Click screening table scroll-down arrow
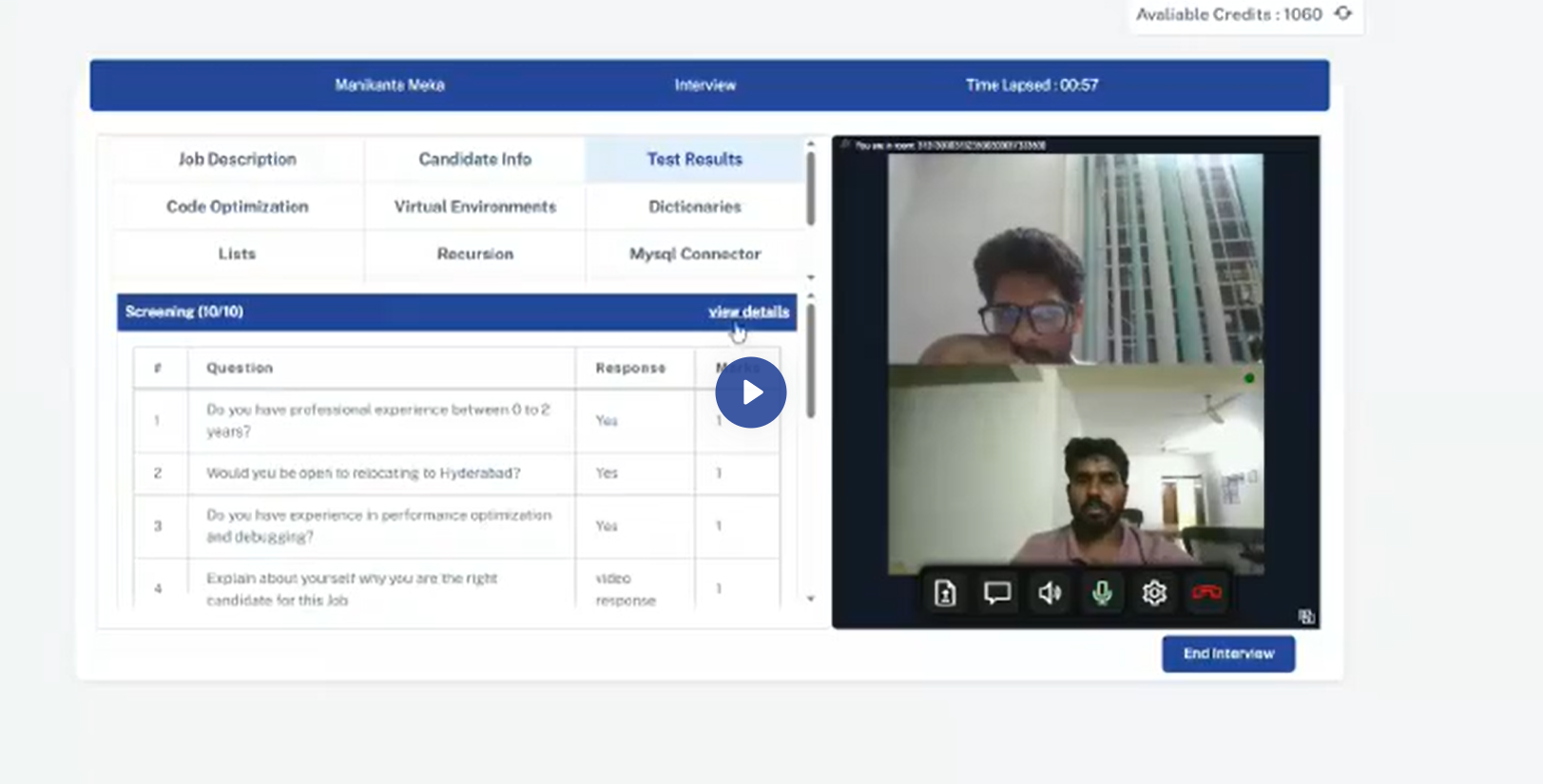Viewport: 1543px width, 784px height. pyautogui.click(x=811, y=599)
